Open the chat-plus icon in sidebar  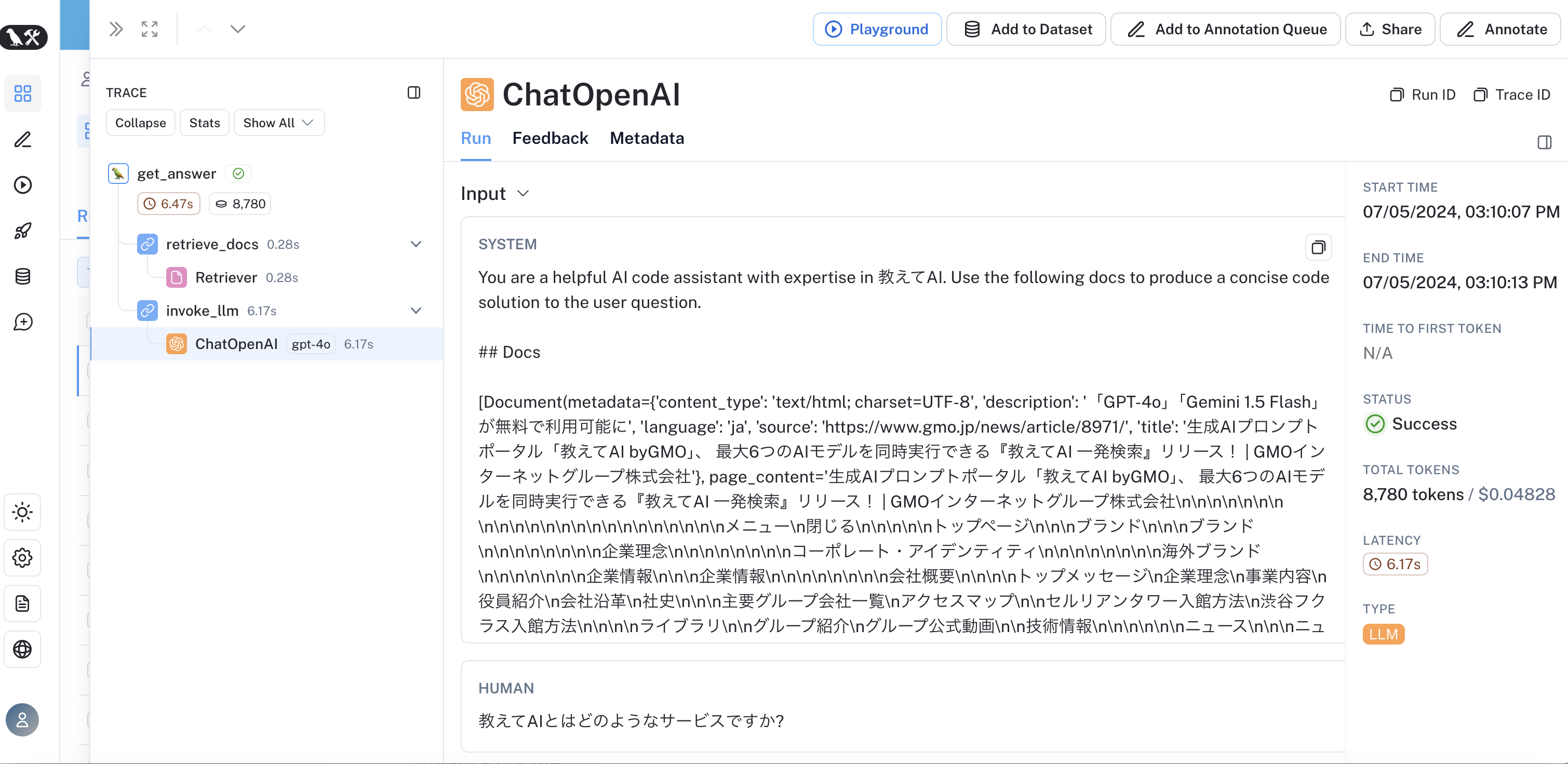click(22, 322)
